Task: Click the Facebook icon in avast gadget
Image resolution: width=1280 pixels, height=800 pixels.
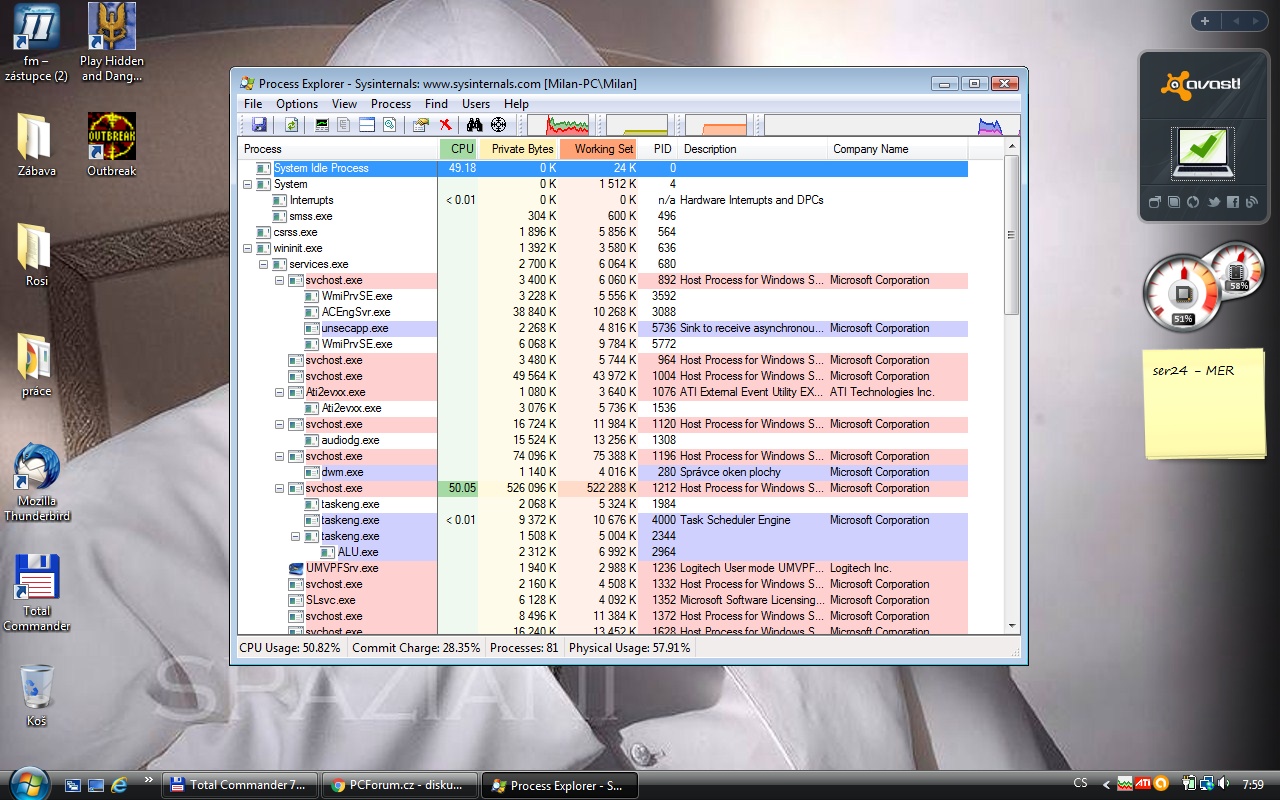Action: [x=1232, y=202]
